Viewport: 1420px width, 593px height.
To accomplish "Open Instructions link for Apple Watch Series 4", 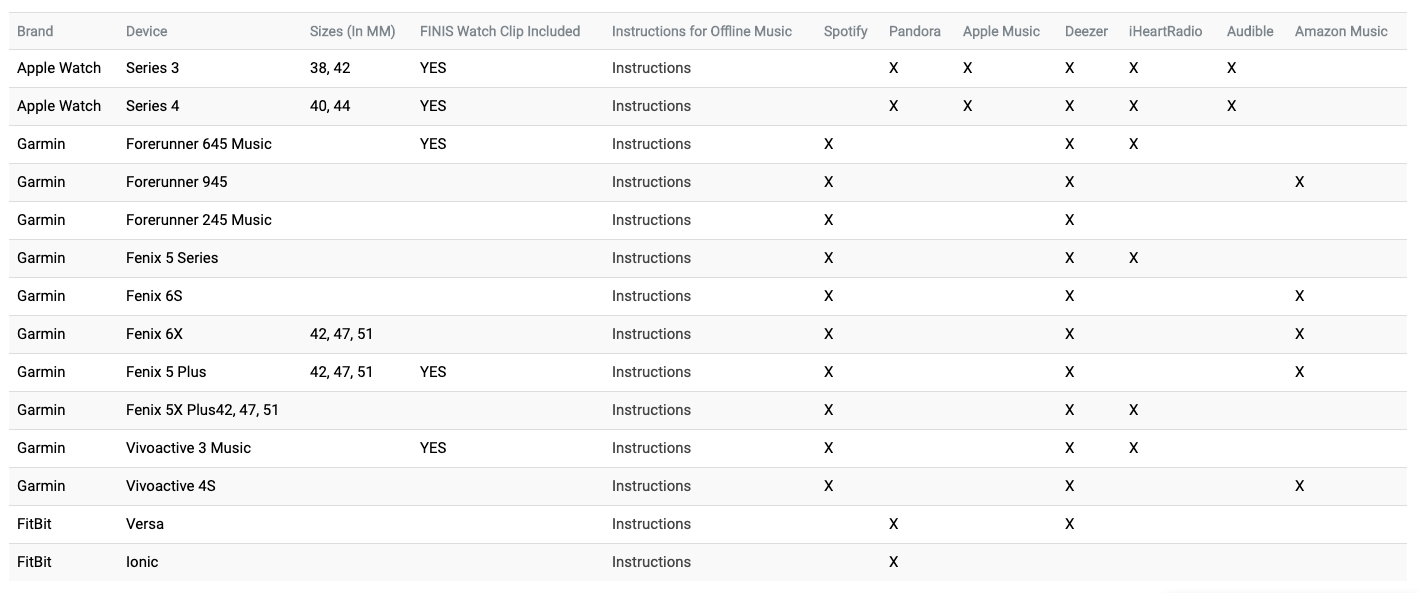I will [x=651, y=106].
